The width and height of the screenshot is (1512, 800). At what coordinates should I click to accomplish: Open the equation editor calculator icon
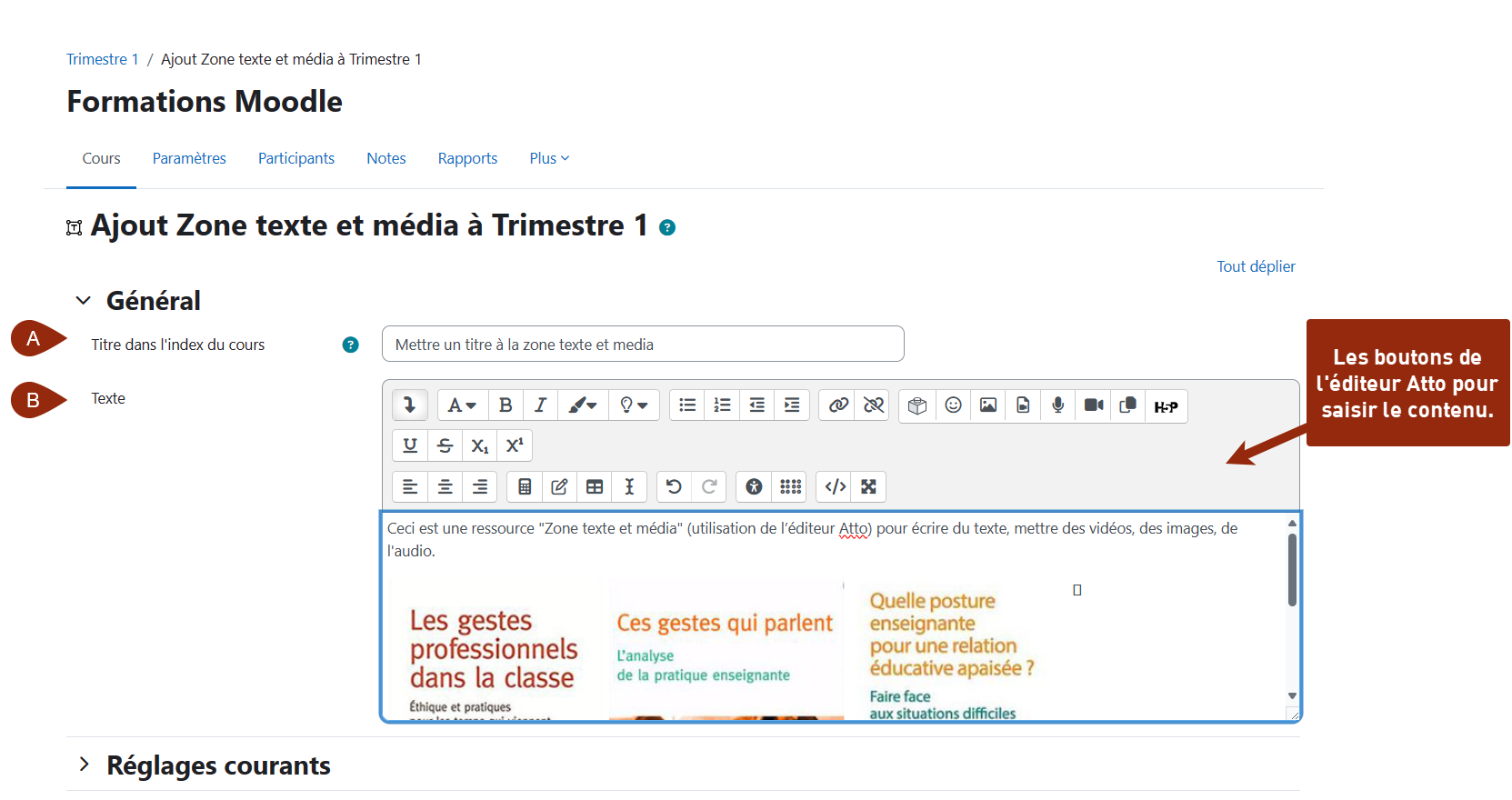tap(525, 486)
